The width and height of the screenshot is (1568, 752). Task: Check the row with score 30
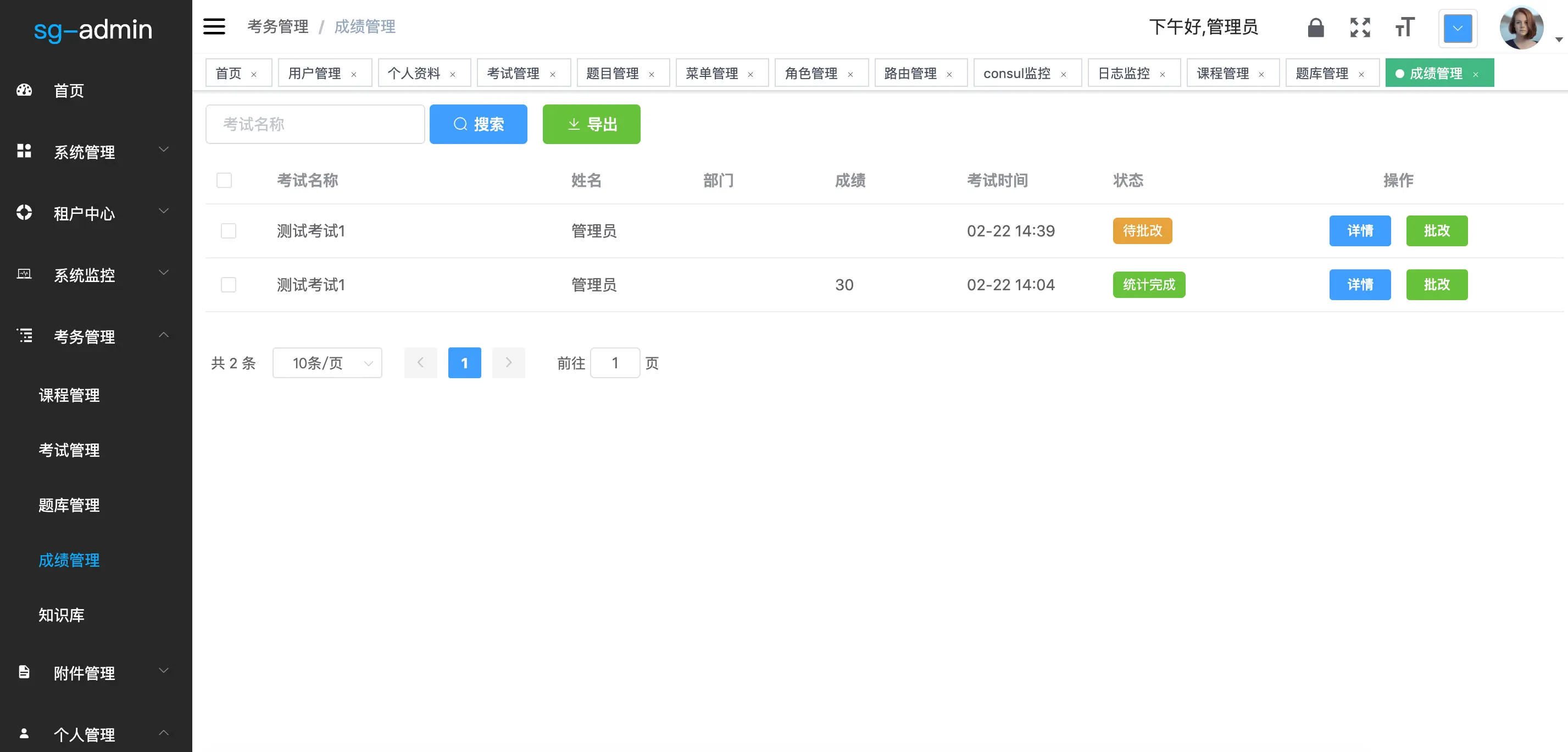(228, 284)
